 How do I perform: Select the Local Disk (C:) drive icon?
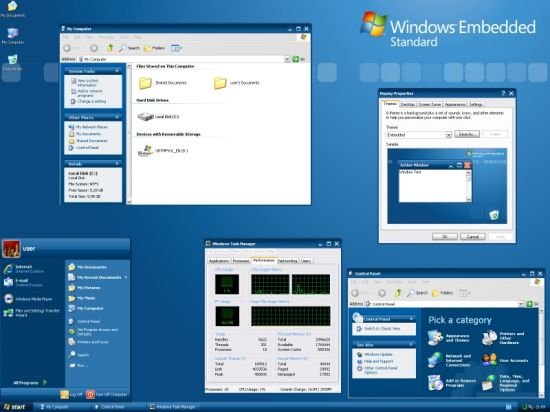(145, 116)
